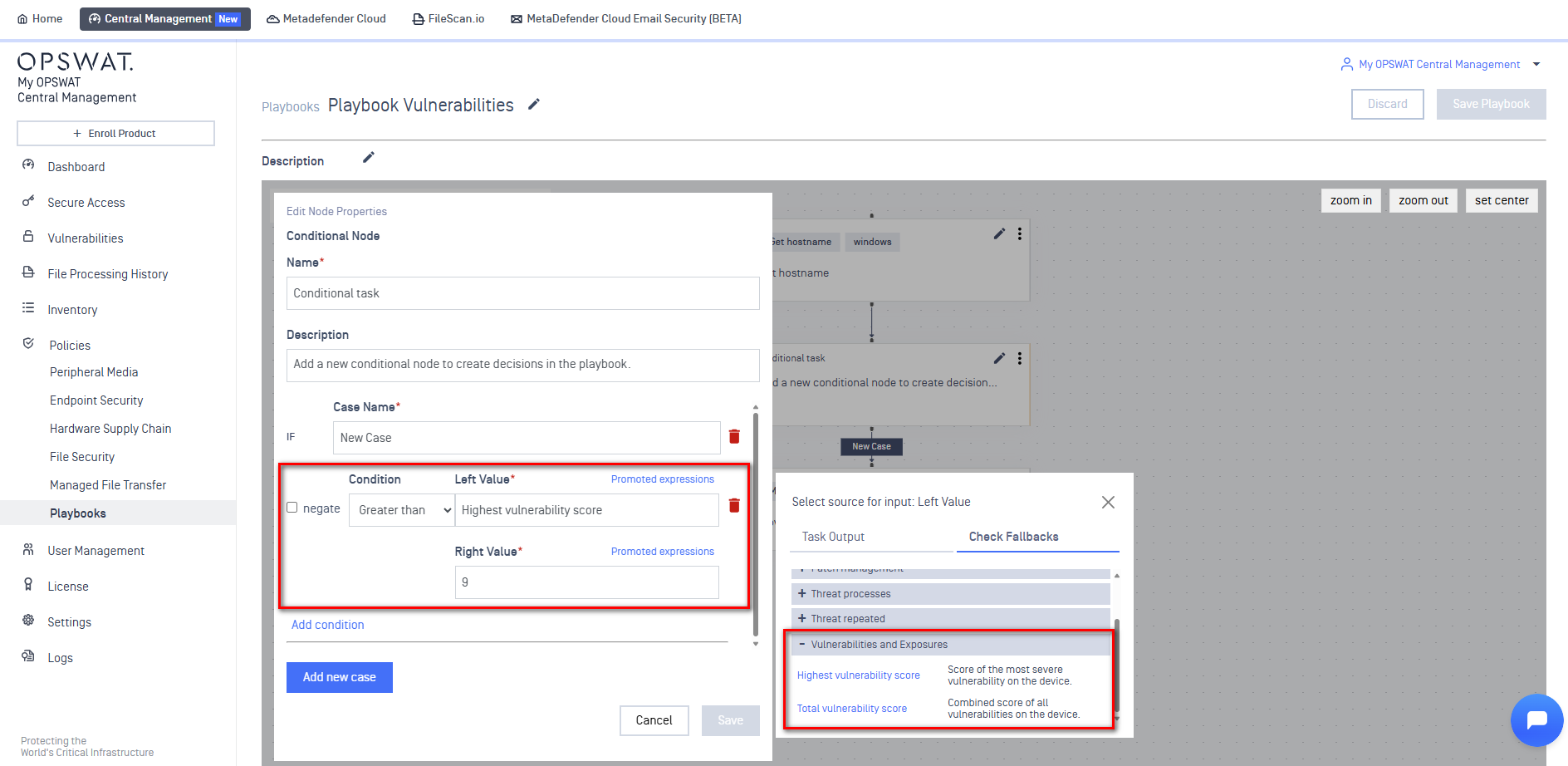Viewport: 1568px width, 766px height.
Task: Click the Case Name input field
Action: tap(526, 438)
